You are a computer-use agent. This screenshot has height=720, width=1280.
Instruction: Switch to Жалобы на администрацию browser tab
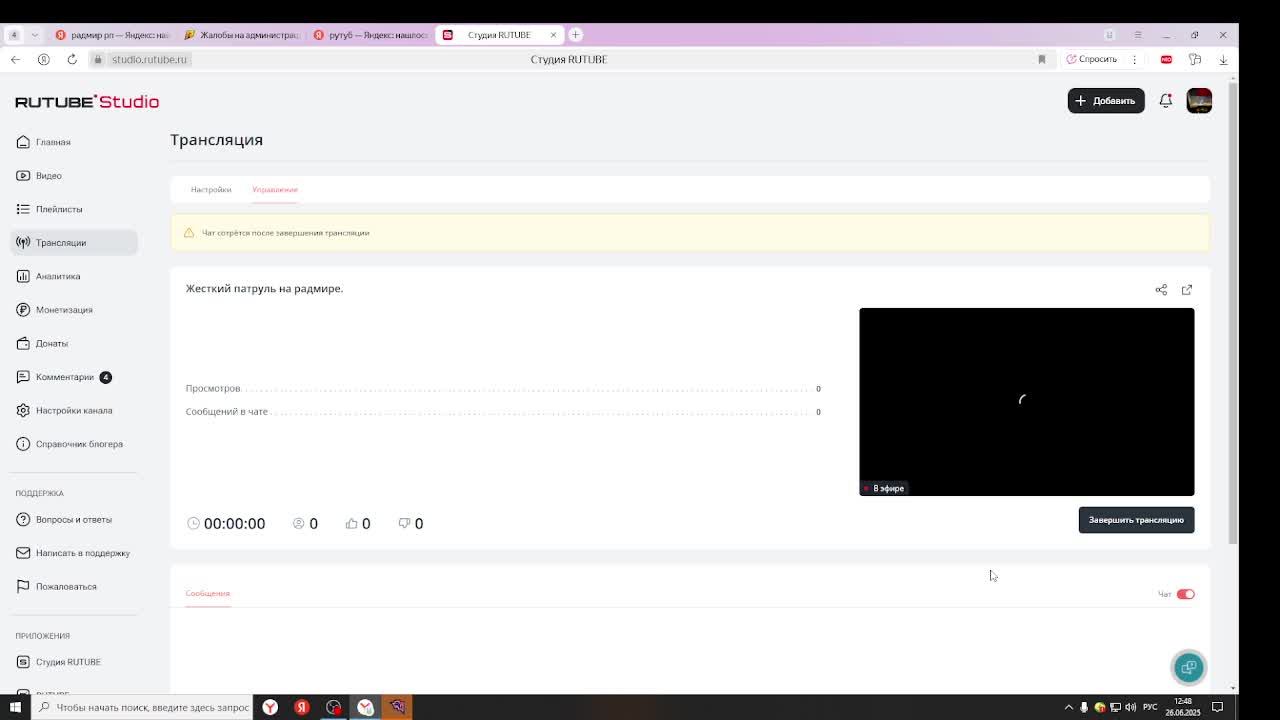(x=242, y=35)
